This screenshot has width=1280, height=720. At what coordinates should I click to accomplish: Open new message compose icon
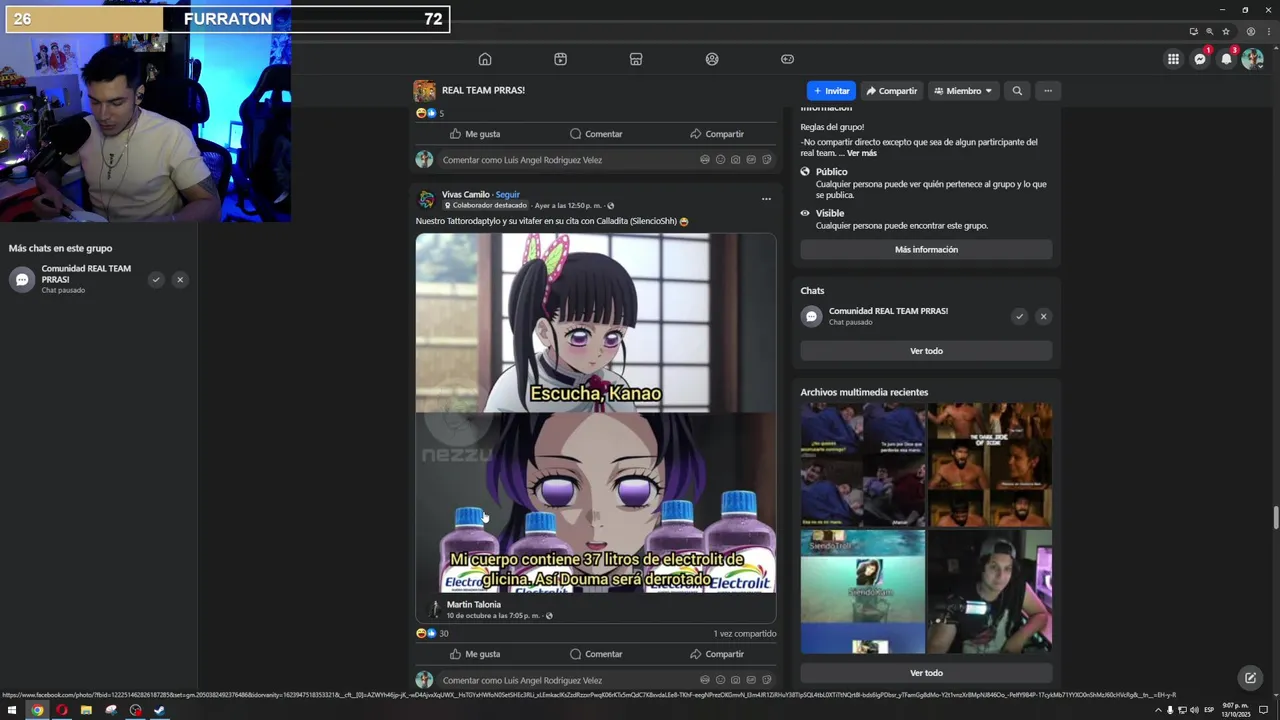click(x=1250, y=678)
